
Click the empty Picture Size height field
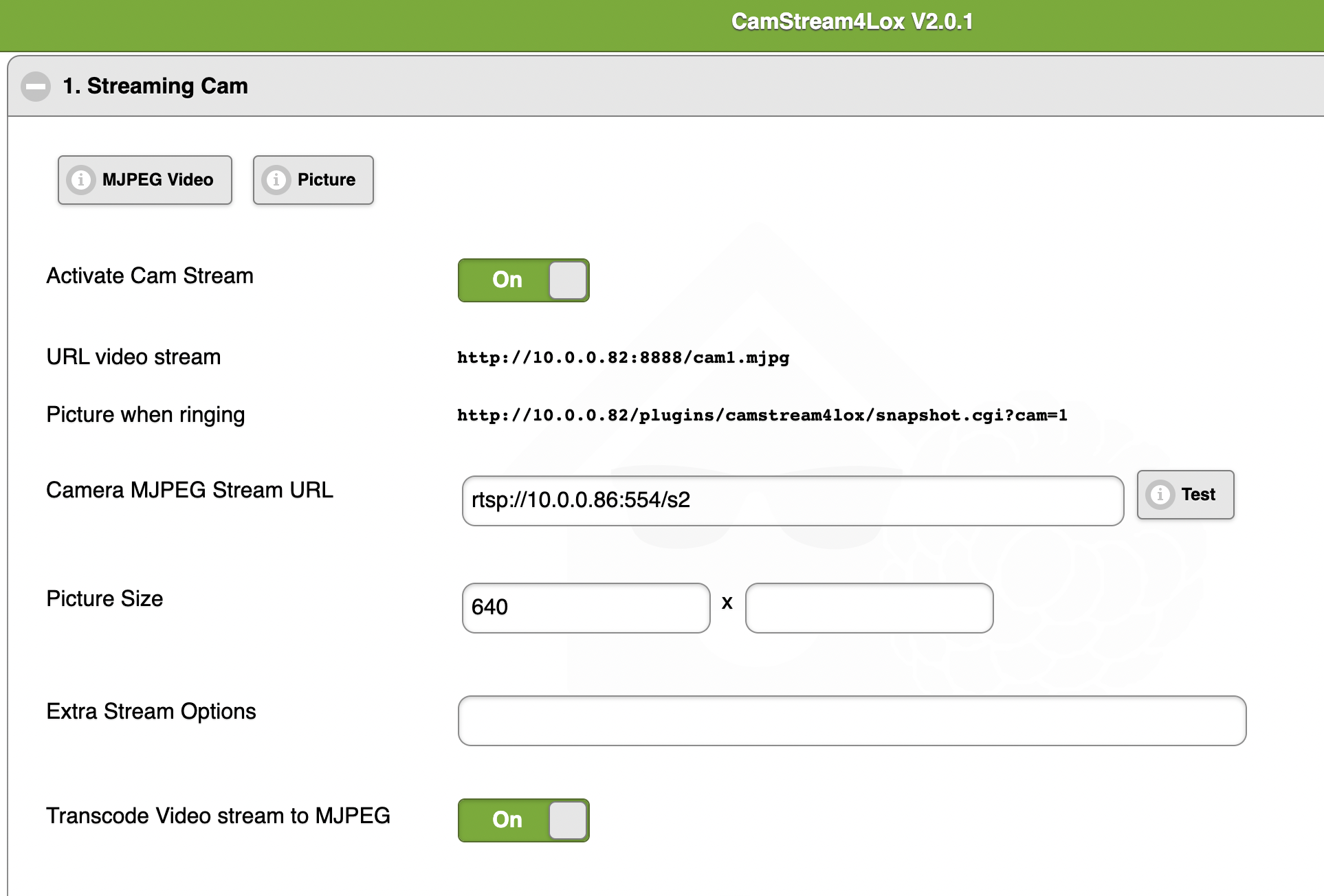pos(869,608)
